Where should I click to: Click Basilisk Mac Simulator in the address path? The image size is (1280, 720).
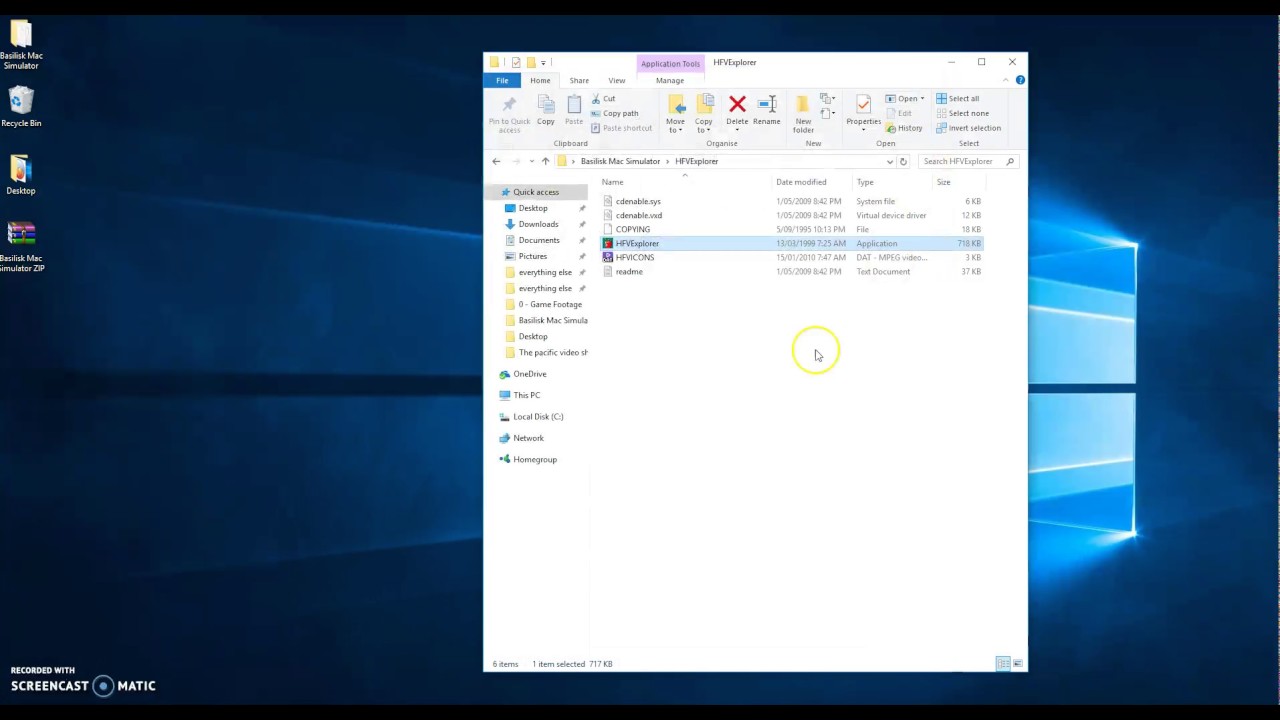620,161
